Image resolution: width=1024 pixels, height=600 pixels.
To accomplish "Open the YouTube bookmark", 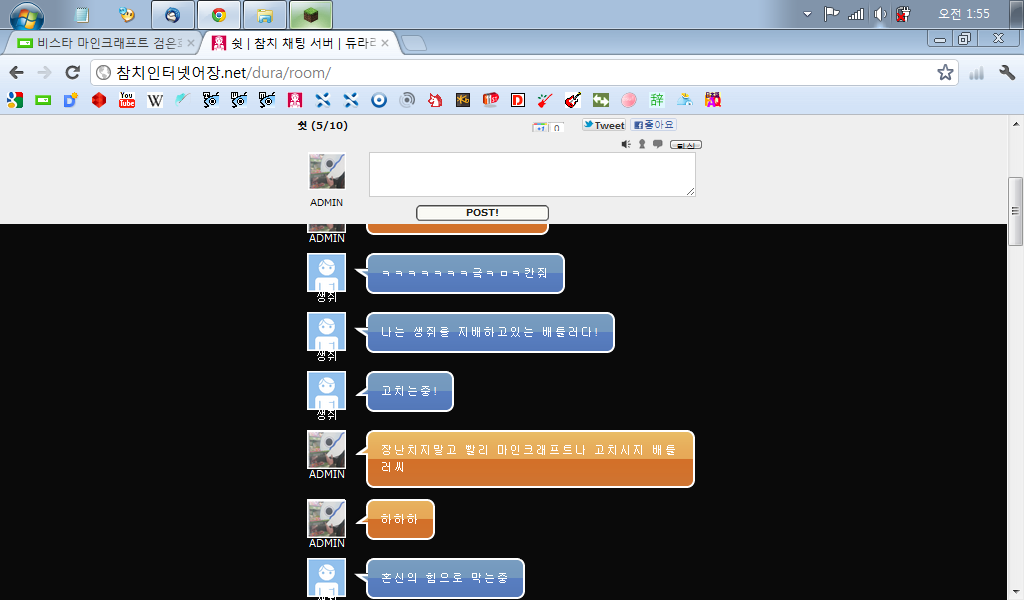I will pyautogui.click(x=127, y=100).
